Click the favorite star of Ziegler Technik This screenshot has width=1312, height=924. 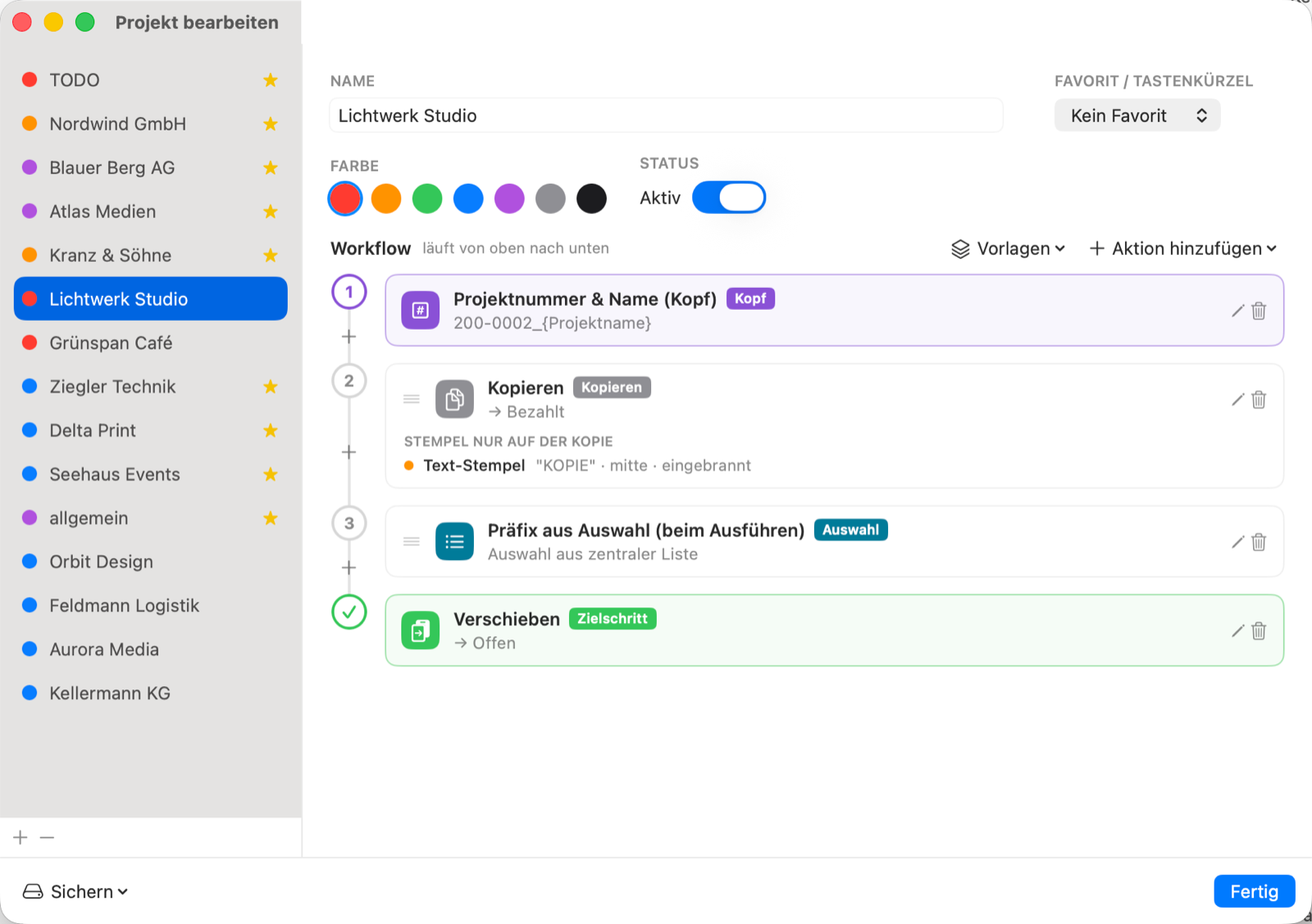point(271,386)
